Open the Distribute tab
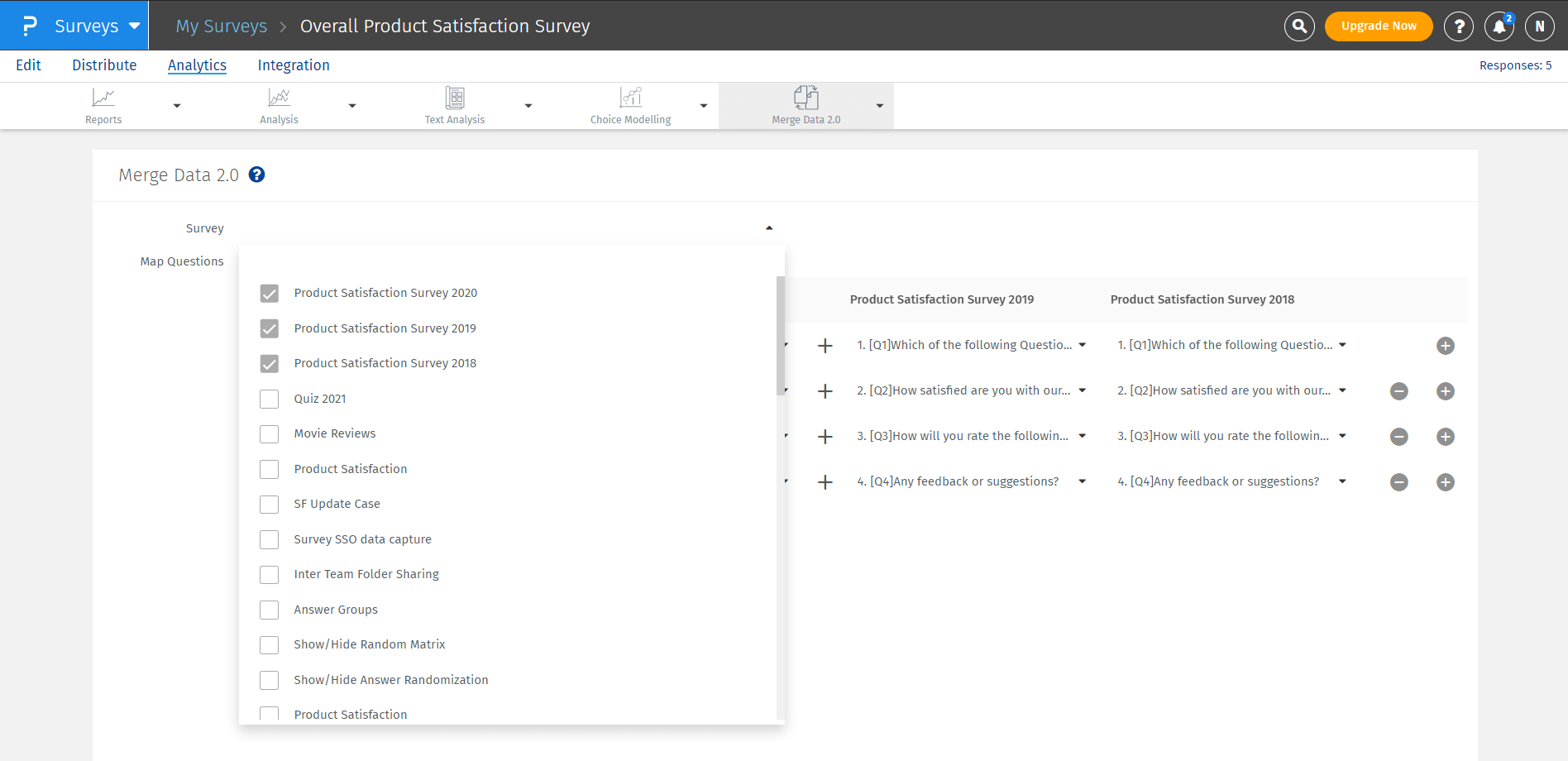The width and height of the screenshot is (1568, 761). point(104,65)
